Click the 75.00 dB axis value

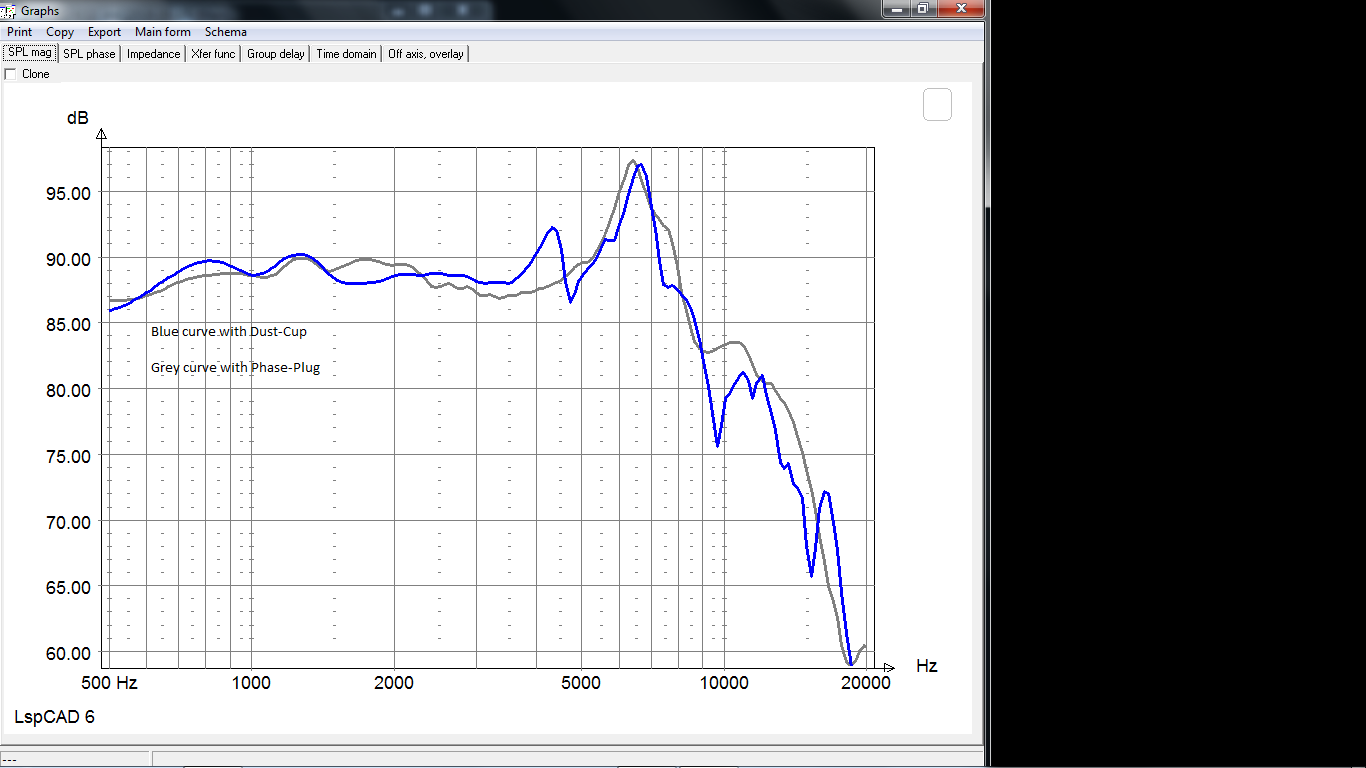(x=68, y=456)
